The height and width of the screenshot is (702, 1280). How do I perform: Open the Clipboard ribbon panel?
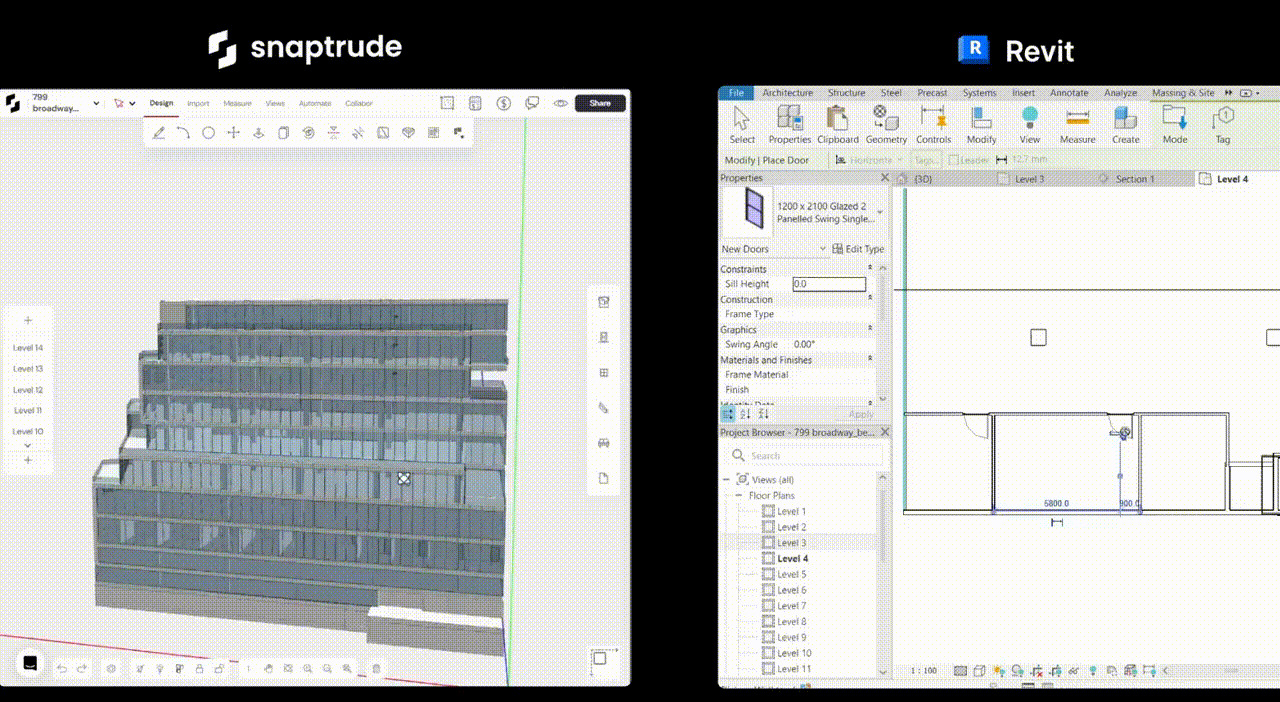tap(838, 124)
